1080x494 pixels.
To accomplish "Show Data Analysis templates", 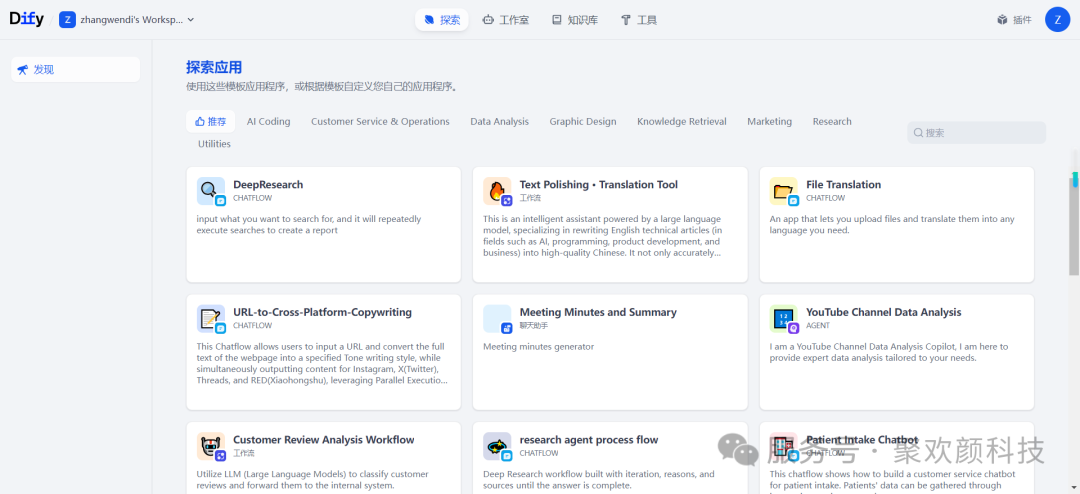I will coord(499,121).
